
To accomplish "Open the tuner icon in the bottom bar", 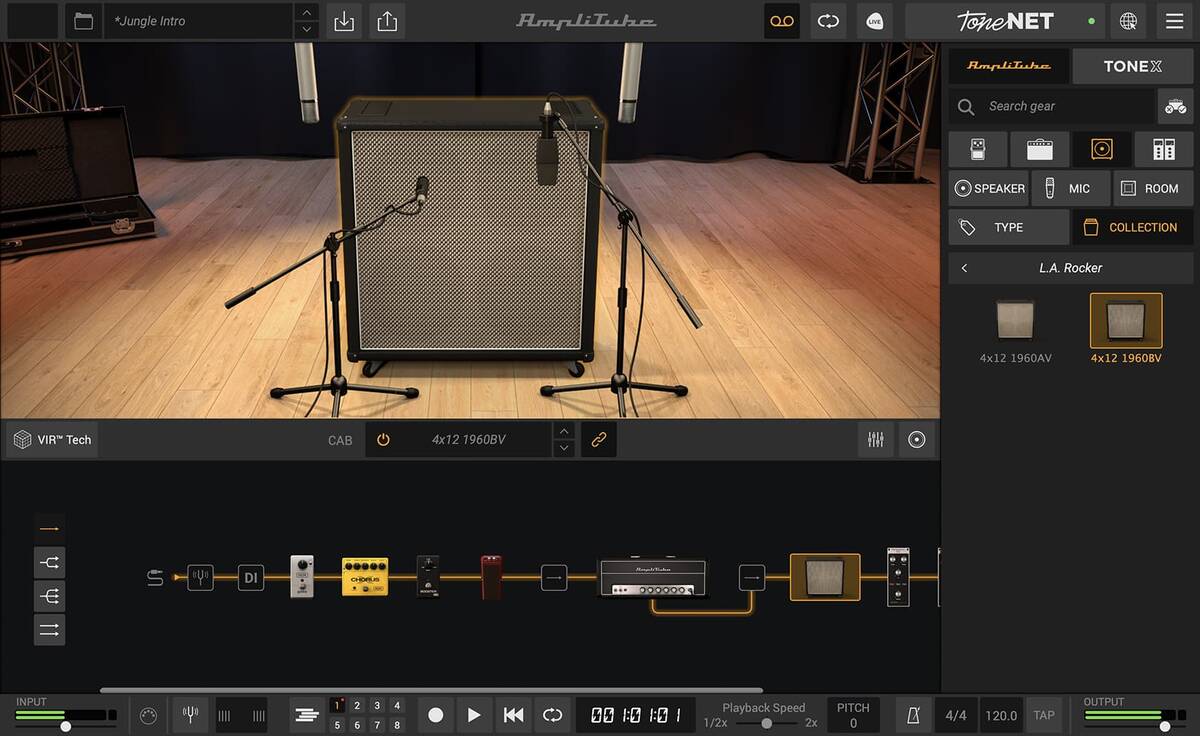I will pyautogui.click(x=190, y=715).
